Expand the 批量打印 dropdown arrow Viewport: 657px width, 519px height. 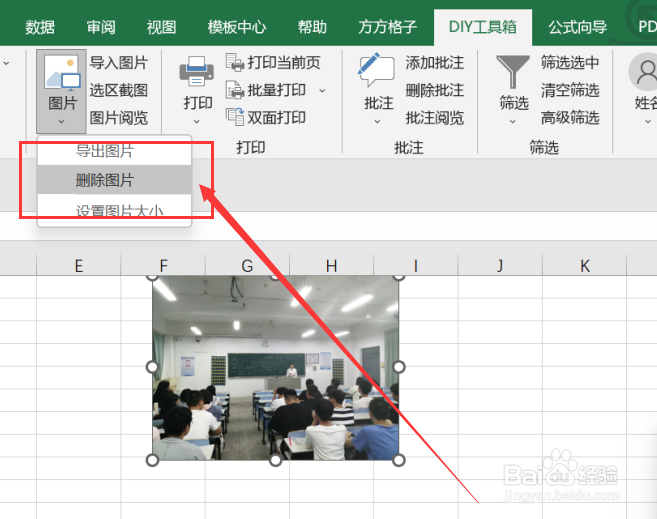pyautogui.click(x=322, y=90)
